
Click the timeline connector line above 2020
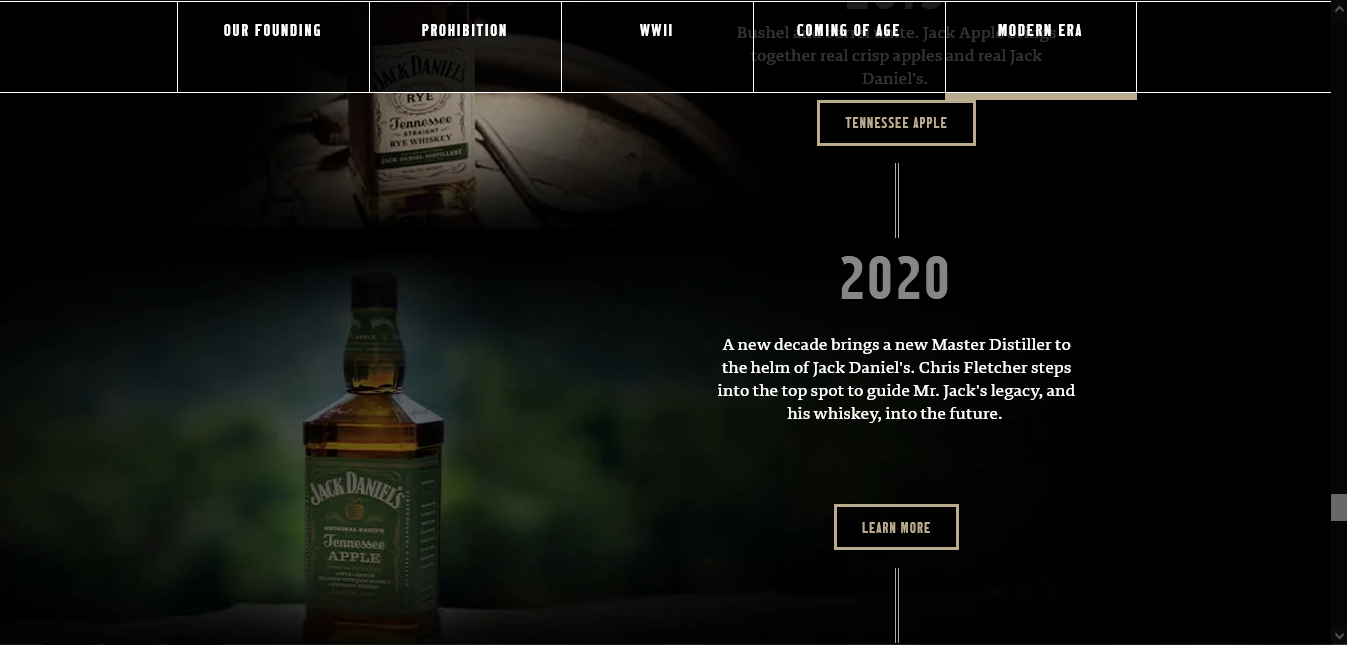tap(897, 200)
